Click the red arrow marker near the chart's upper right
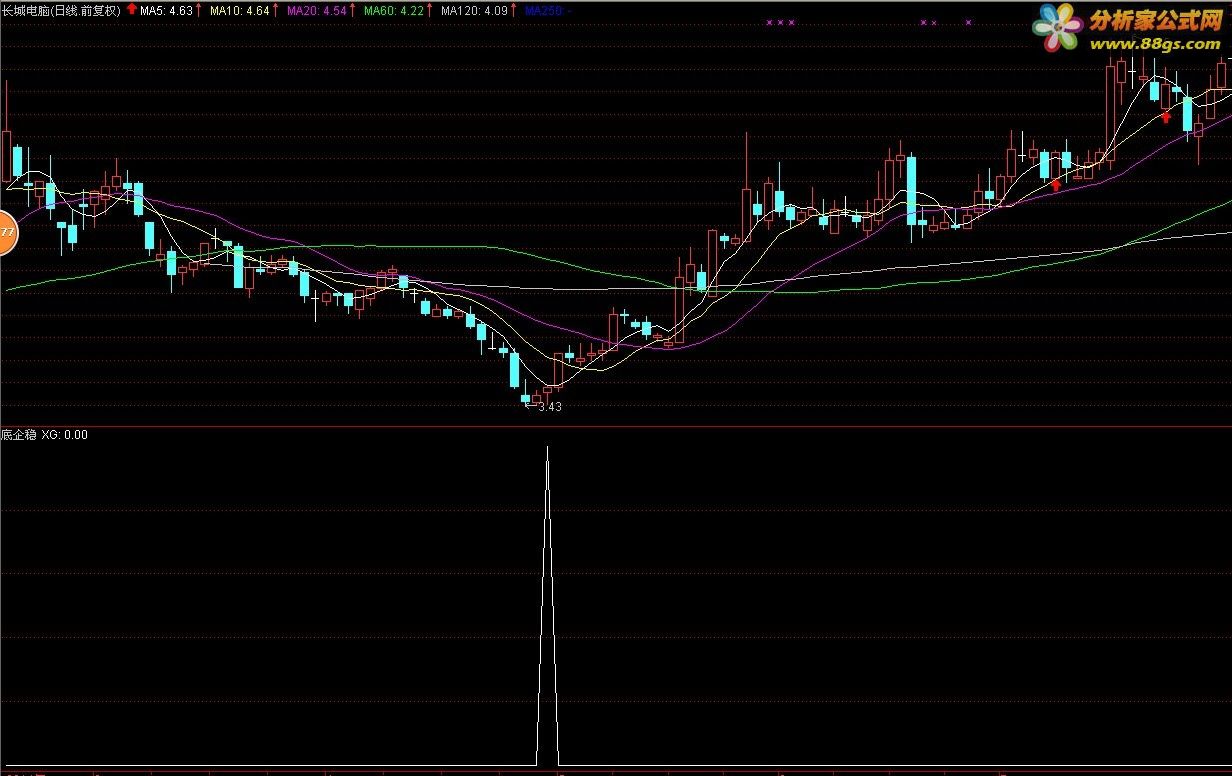Viewport: 1232px width, 776px height. click(1166, 117)
